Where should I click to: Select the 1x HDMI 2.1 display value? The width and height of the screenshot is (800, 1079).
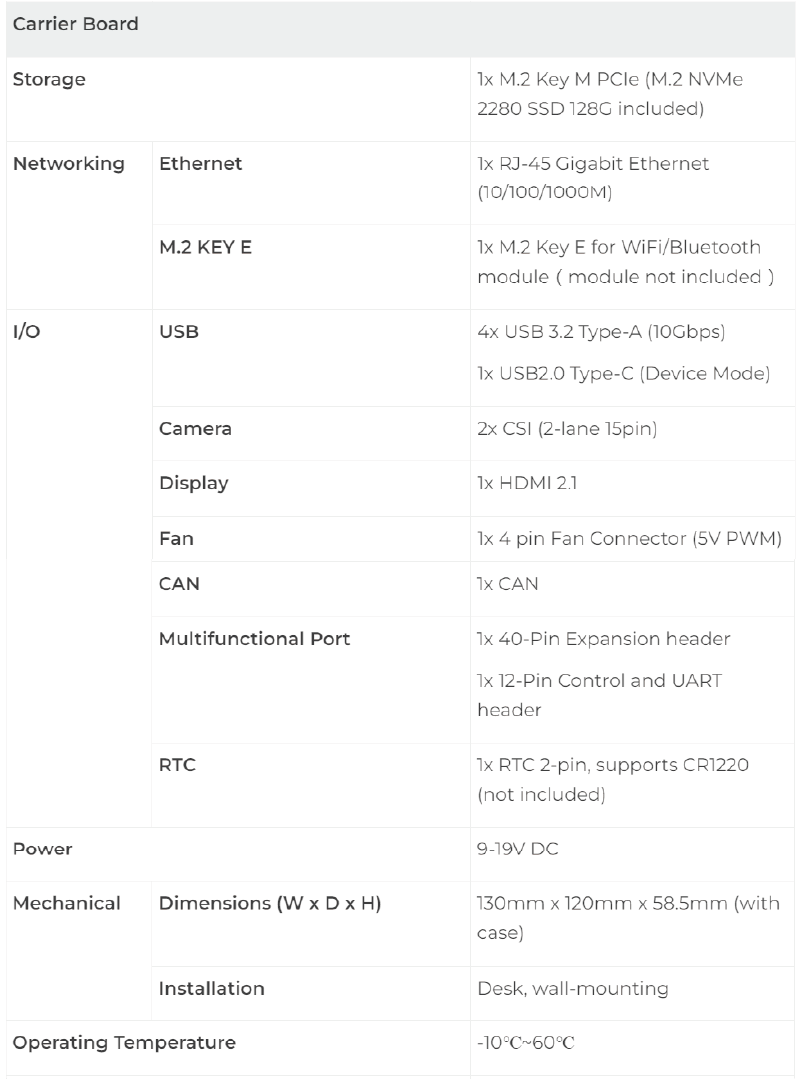coord(527,483)
